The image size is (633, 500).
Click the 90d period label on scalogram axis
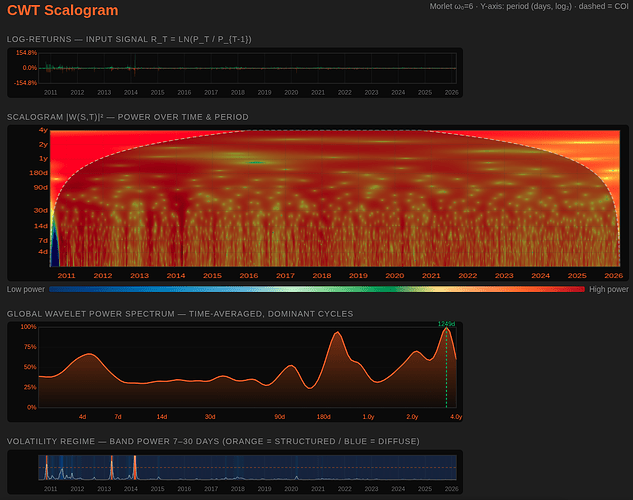pos(40,187)
